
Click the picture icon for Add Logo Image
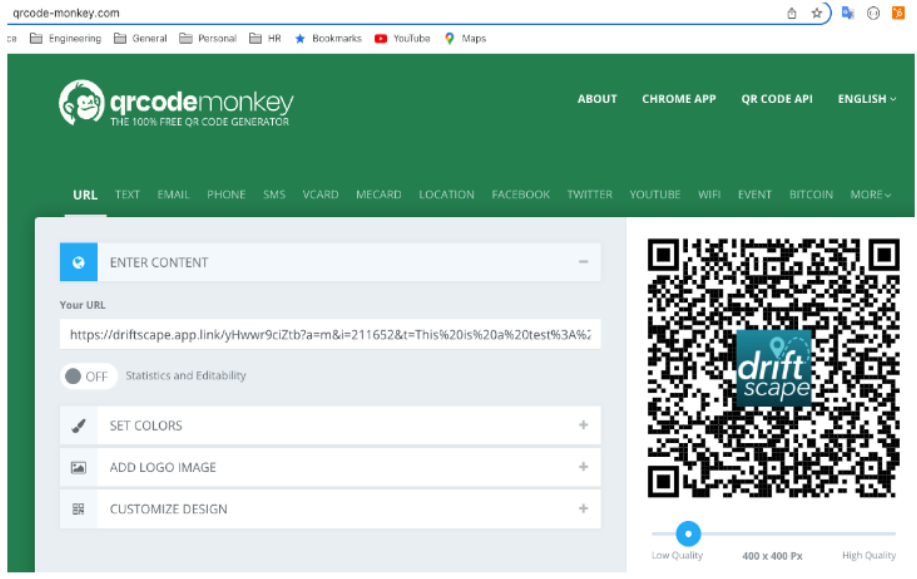(78, 467)
